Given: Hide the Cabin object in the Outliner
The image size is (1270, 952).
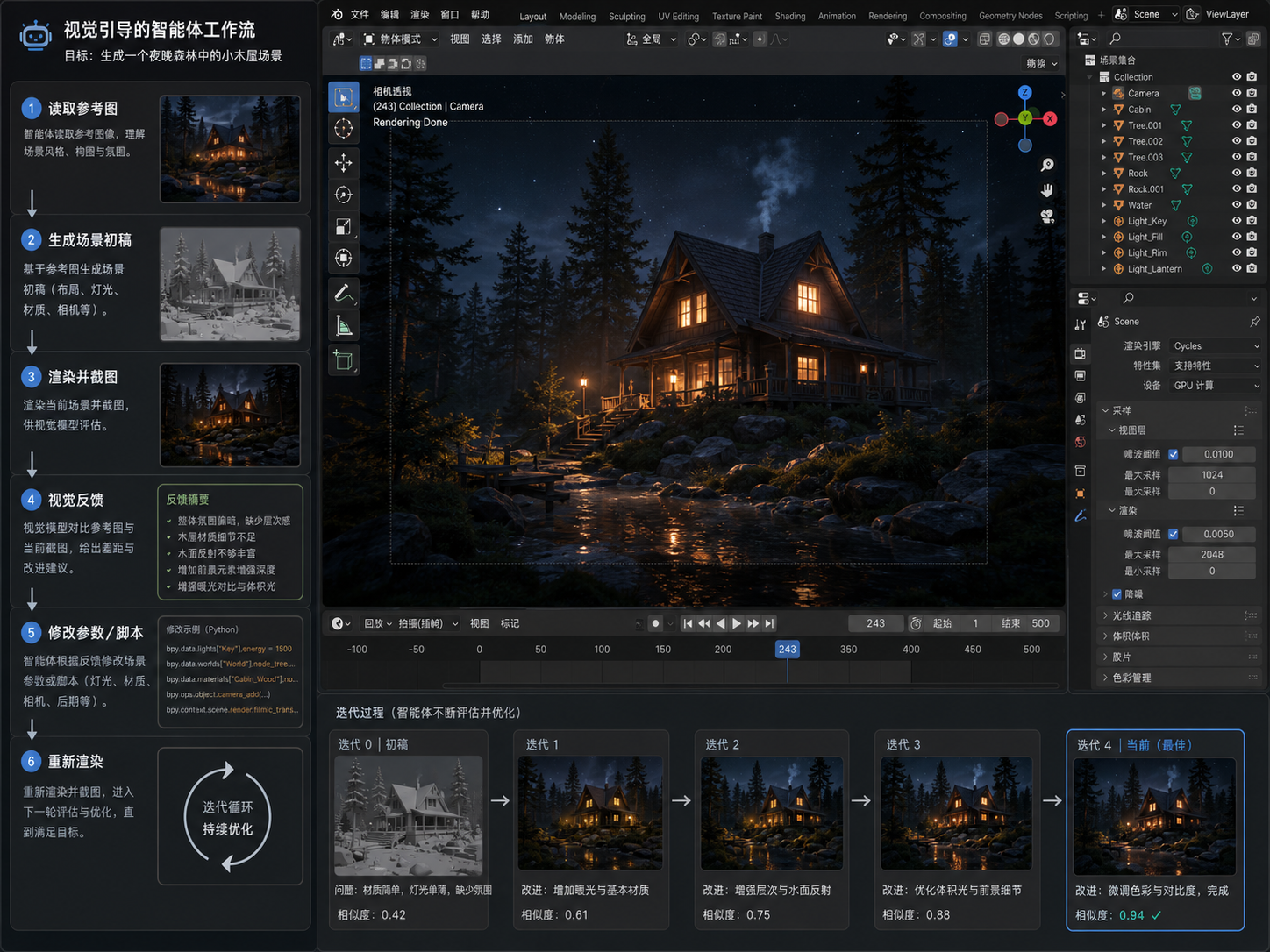Looking at the screenshot, I should pos(1237,110).
